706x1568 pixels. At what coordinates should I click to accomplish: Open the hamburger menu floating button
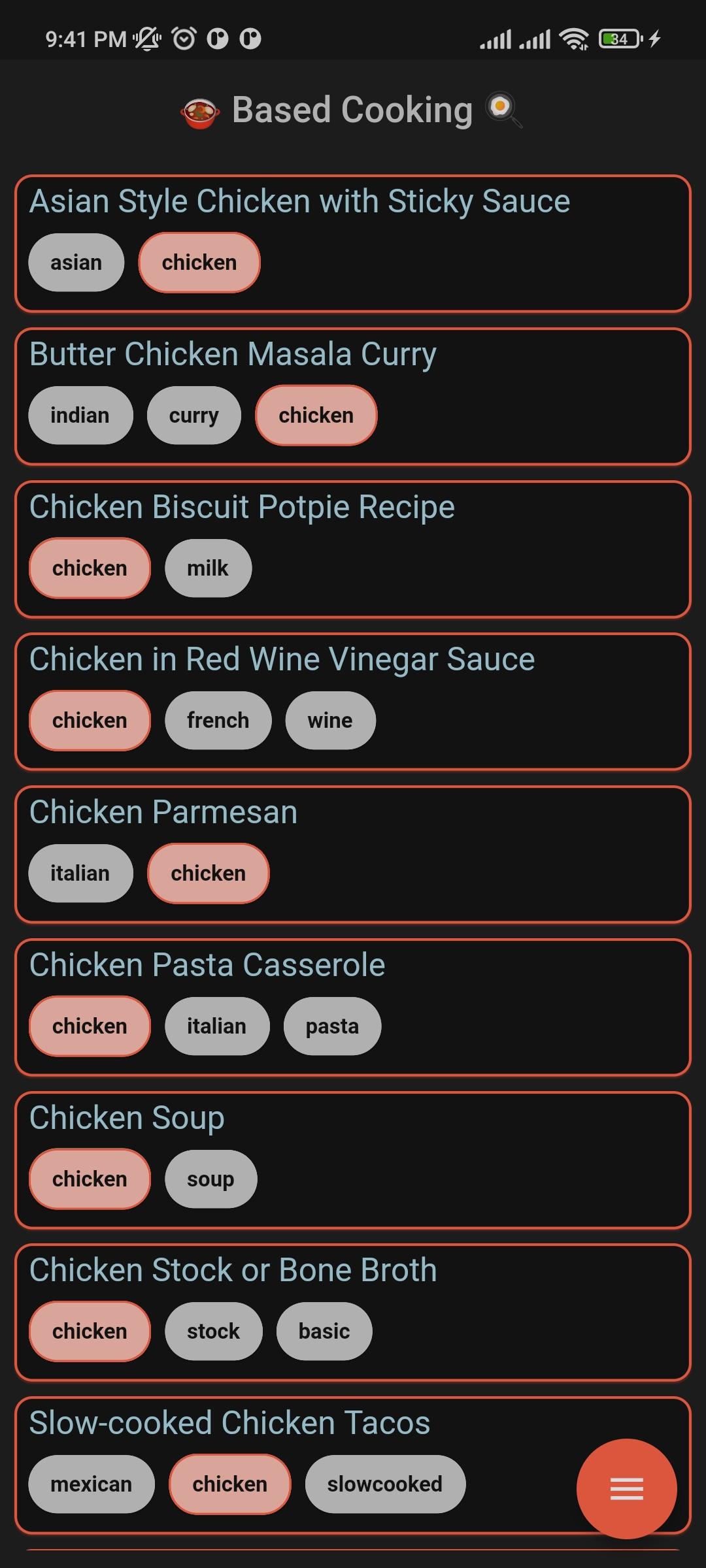(626, 1488)
